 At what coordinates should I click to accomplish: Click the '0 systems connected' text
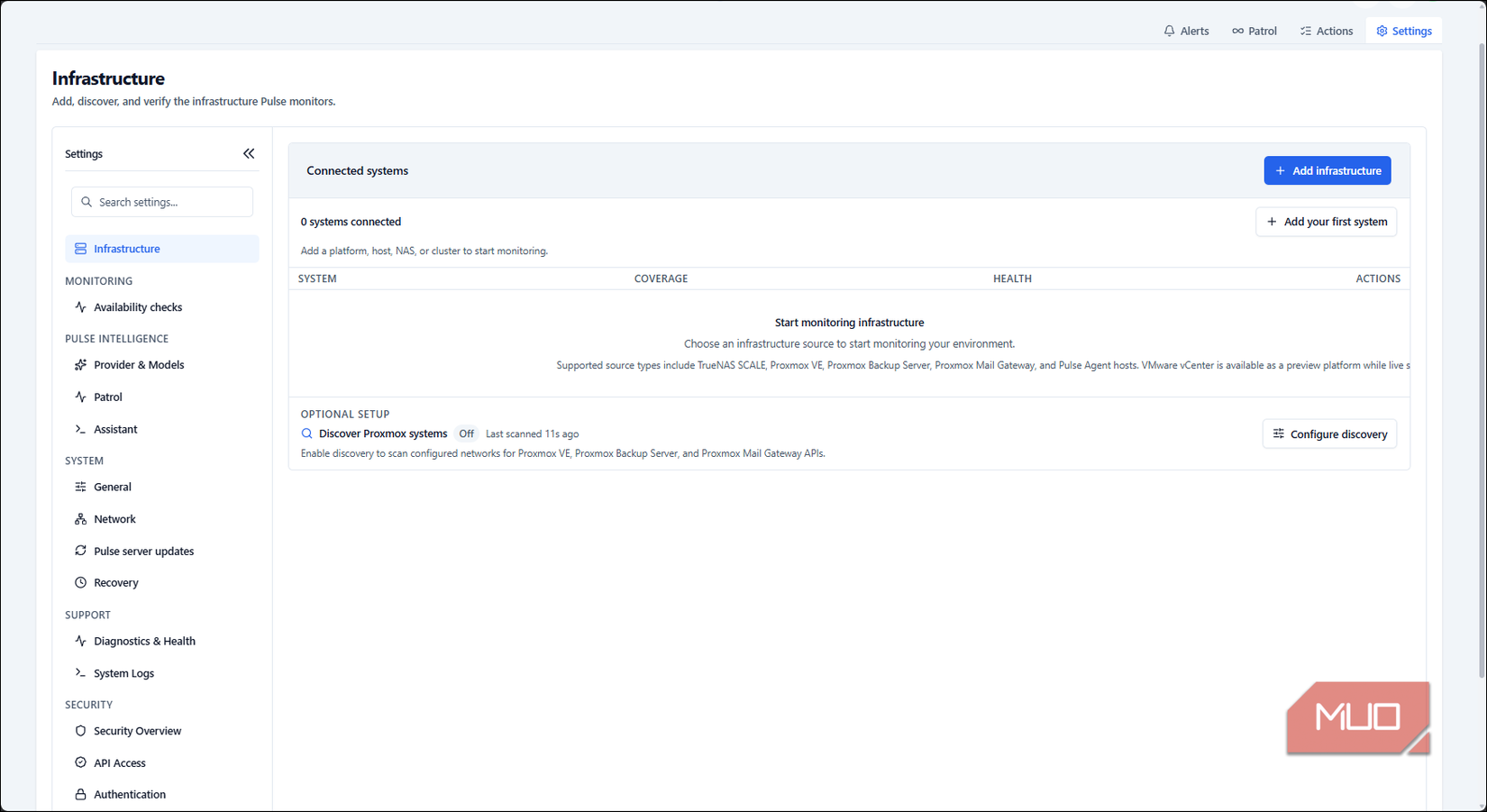pos(351,222)
